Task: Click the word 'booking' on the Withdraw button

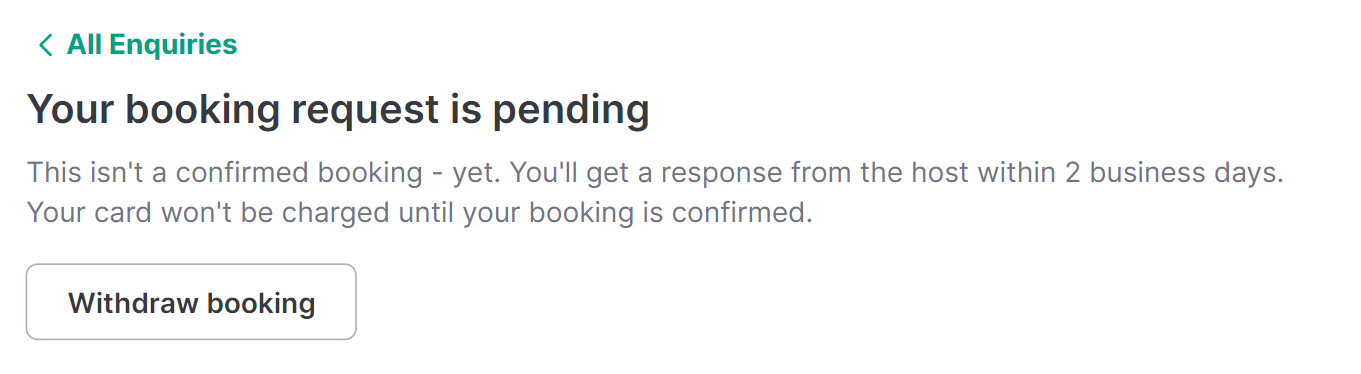Action: 253,303
